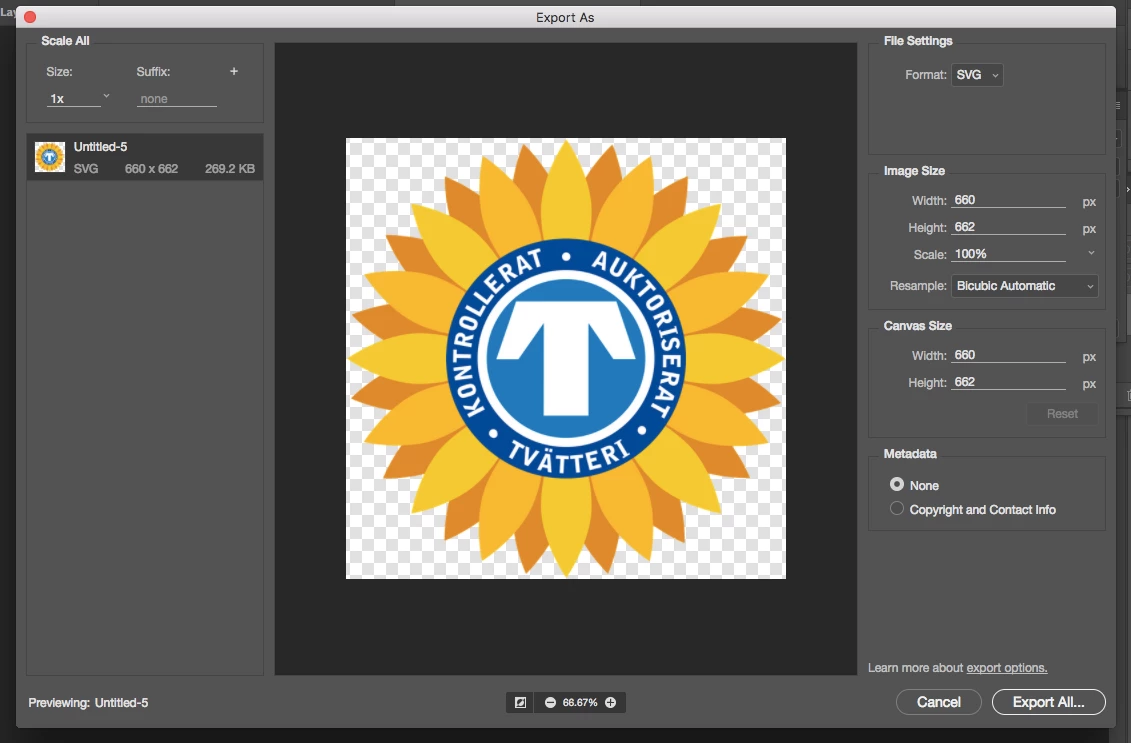
Task: Click the 660 x 662 dimensions text
Action: coord(151,169)
